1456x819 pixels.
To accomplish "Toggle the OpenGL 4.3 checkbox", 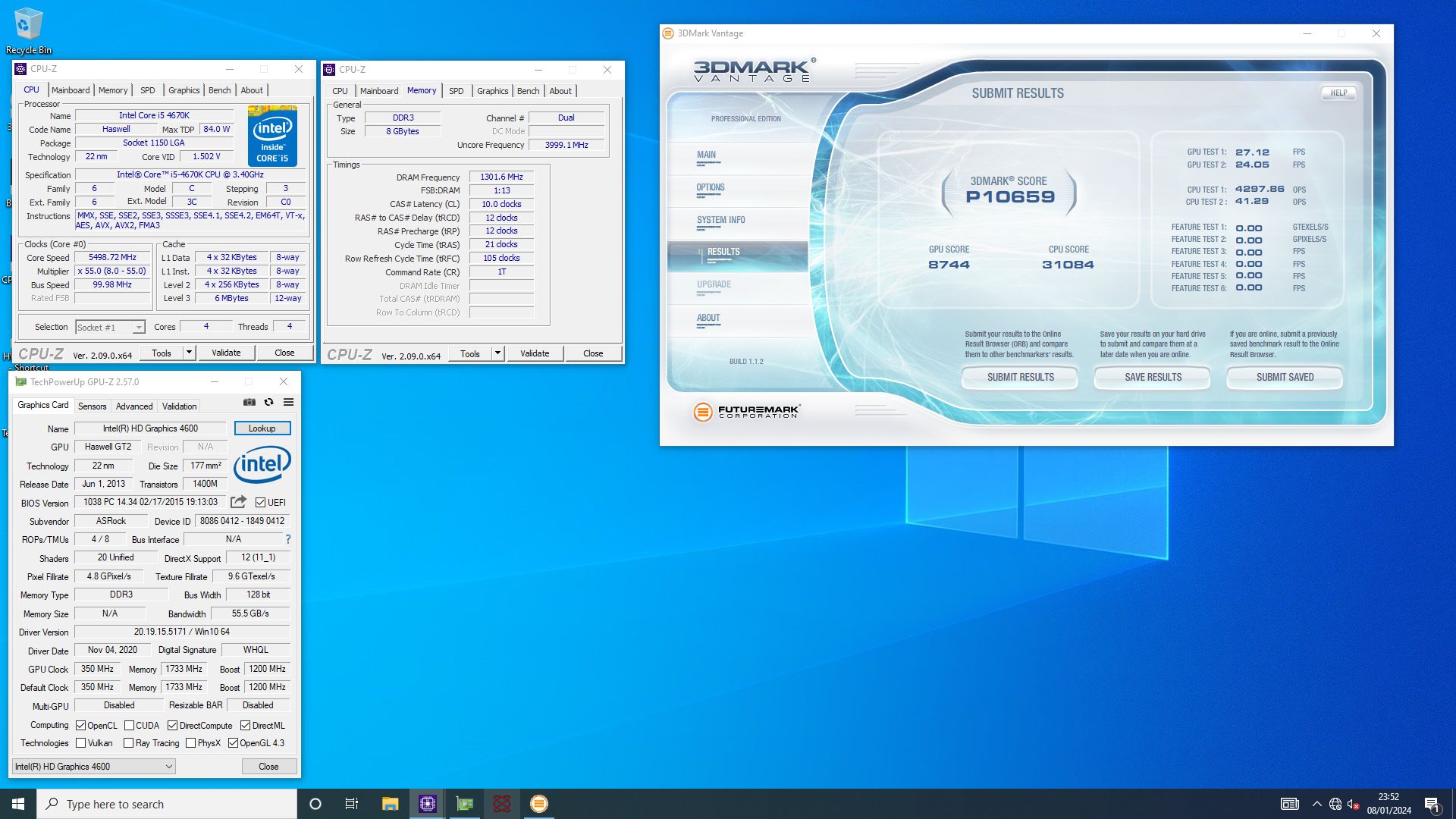I will pyautogui.click(x=233, y=743).
